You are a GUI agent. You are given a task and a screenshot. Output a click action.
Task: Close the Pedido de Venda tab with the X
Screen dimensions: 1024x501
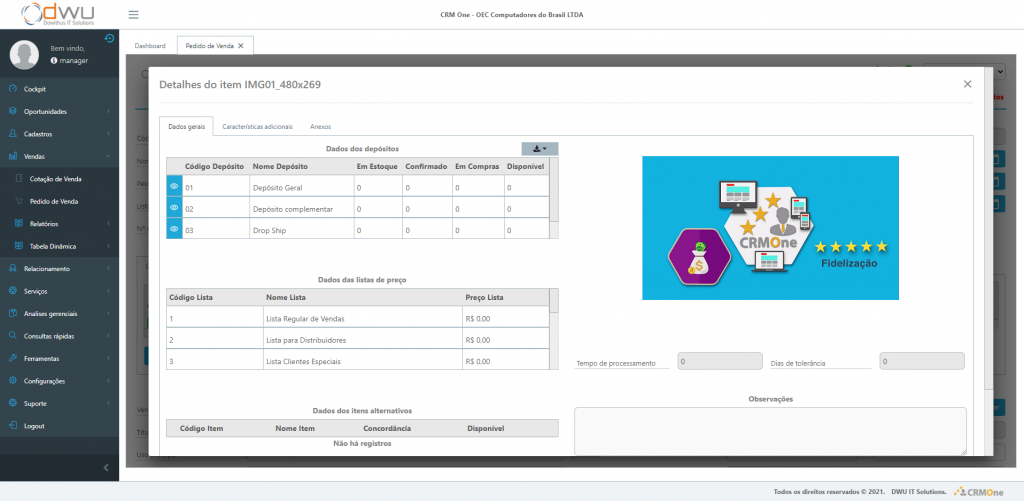[241, 45]
